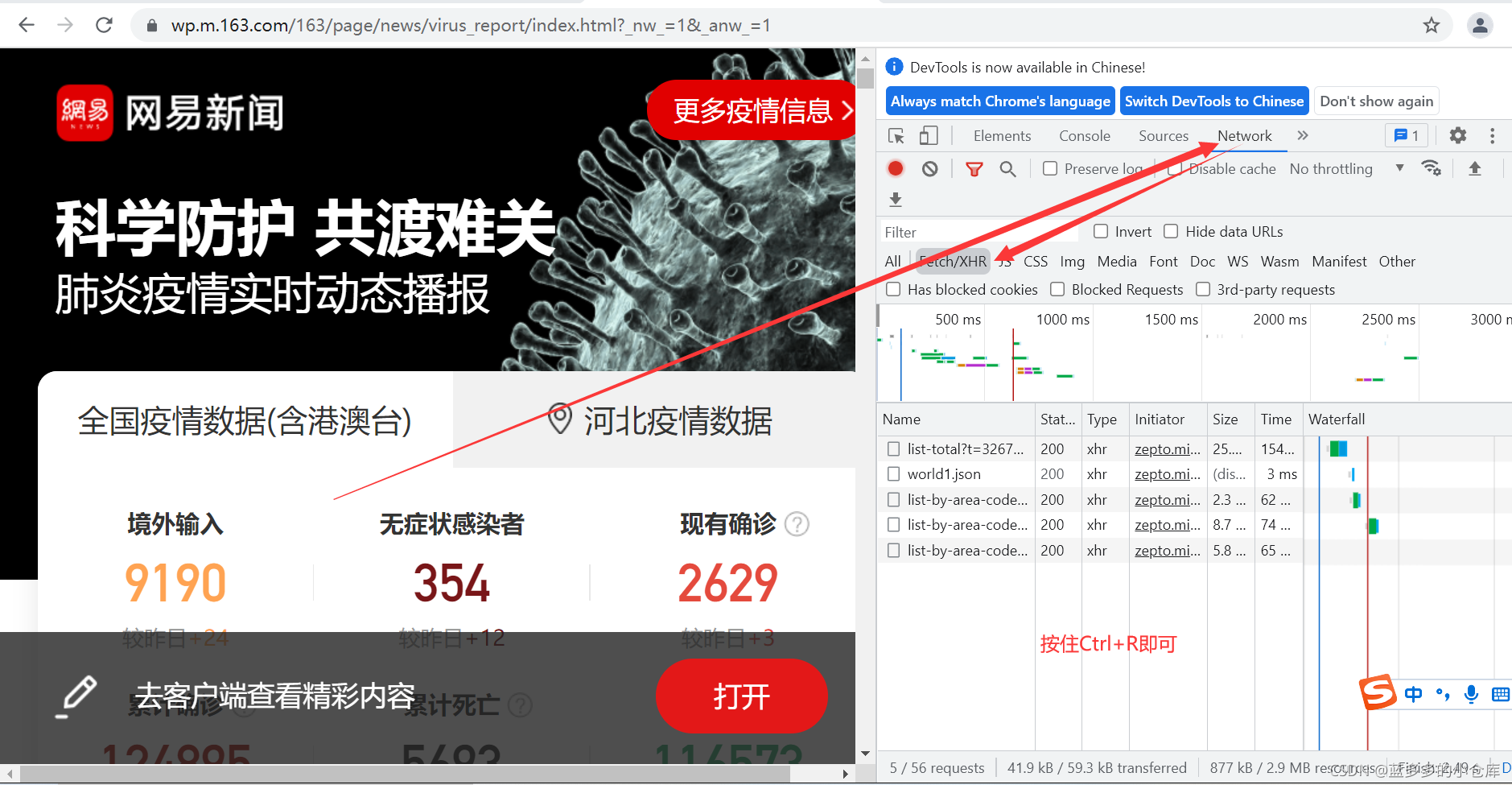Open the Sources tab

[1163, 136]
